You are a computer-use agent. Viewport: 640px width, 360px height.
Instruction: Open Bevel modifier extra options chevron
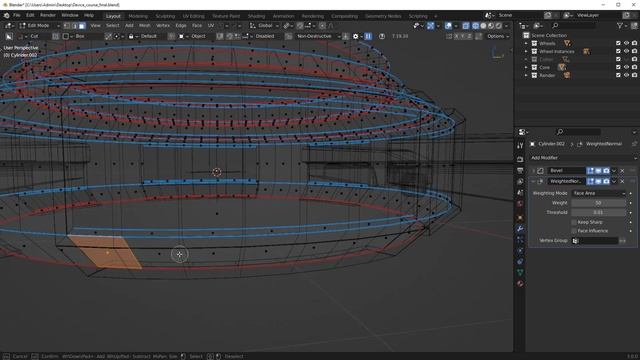click(614, 171)
